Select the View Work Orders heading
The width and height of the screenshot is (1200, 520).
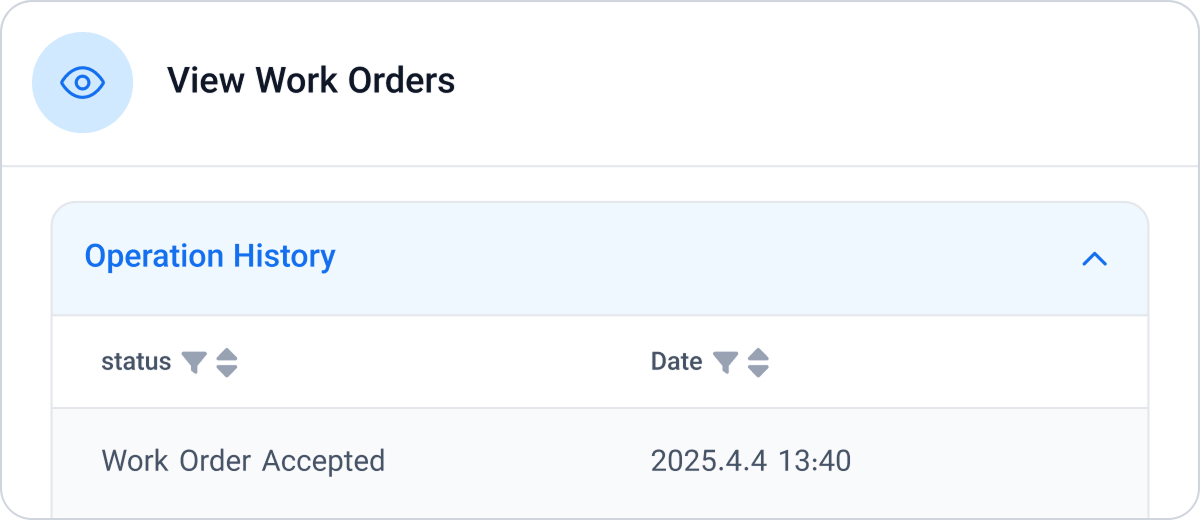point(311,81)
